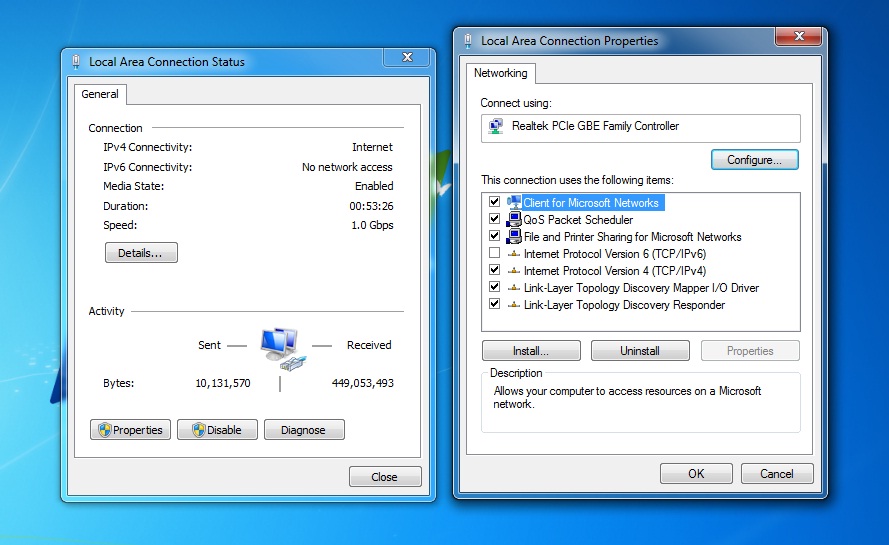889x545 pixels.
Task: Disable the Local Area Connection
Action: click(217, 430)
